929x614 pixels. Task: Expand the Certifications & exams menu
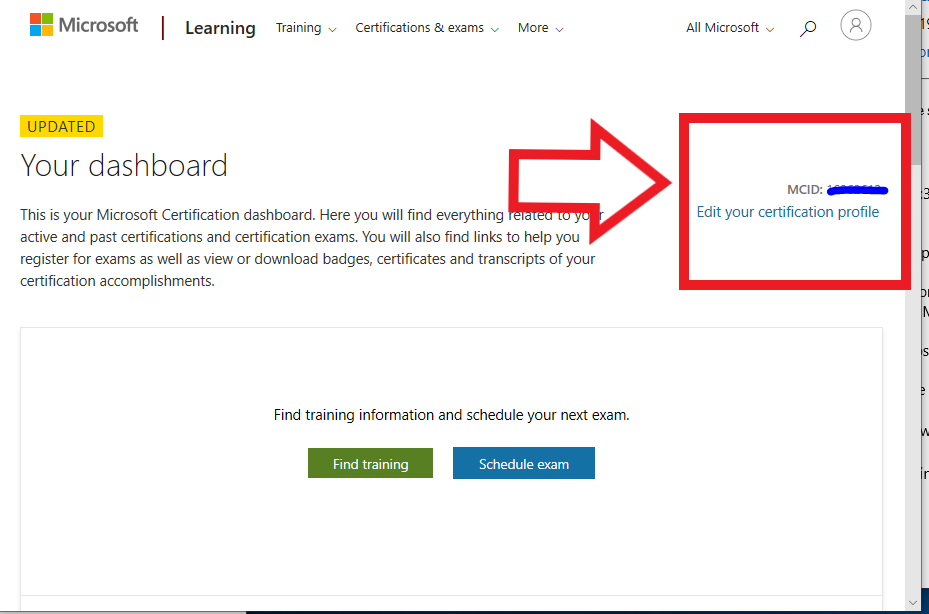pyautogui.click(x=427, y=28)
